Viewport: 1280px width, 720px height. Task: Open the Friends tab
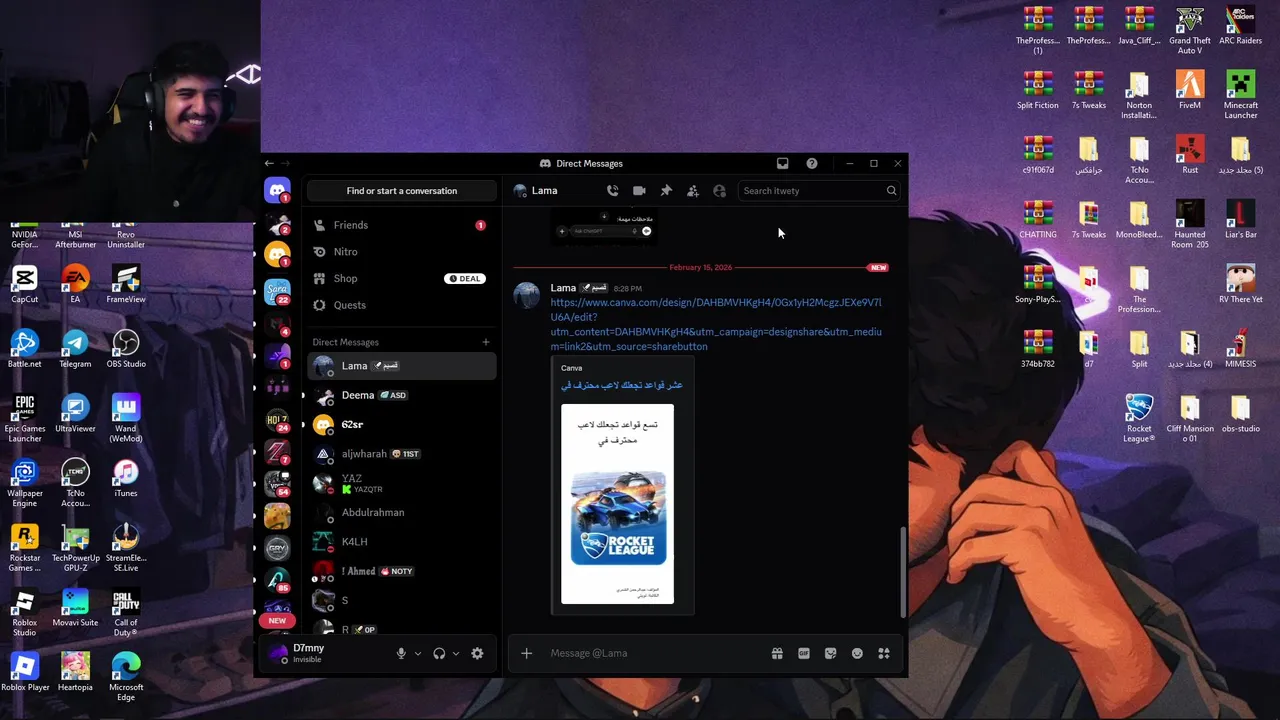pyautogui.click(x=401, y=225)
